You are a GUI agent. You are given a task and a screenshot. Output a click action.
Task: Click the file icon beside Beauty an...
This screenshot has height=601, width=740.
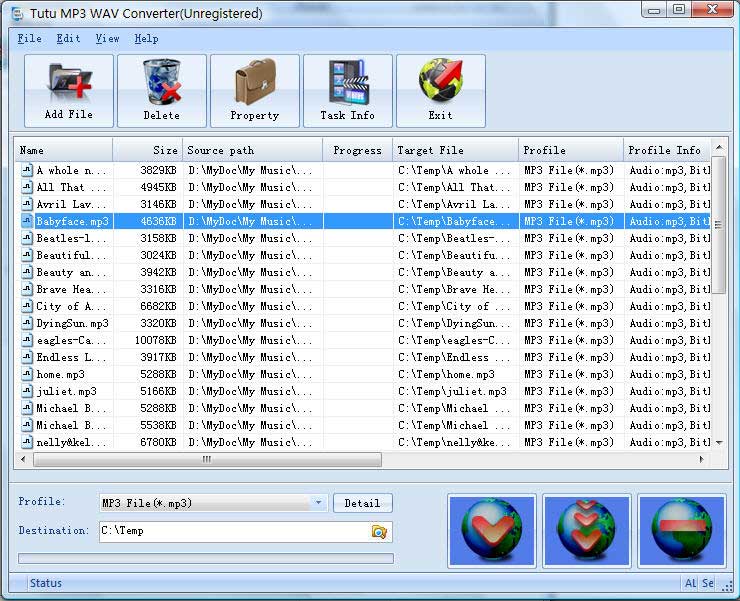click(x=27, y=272)
